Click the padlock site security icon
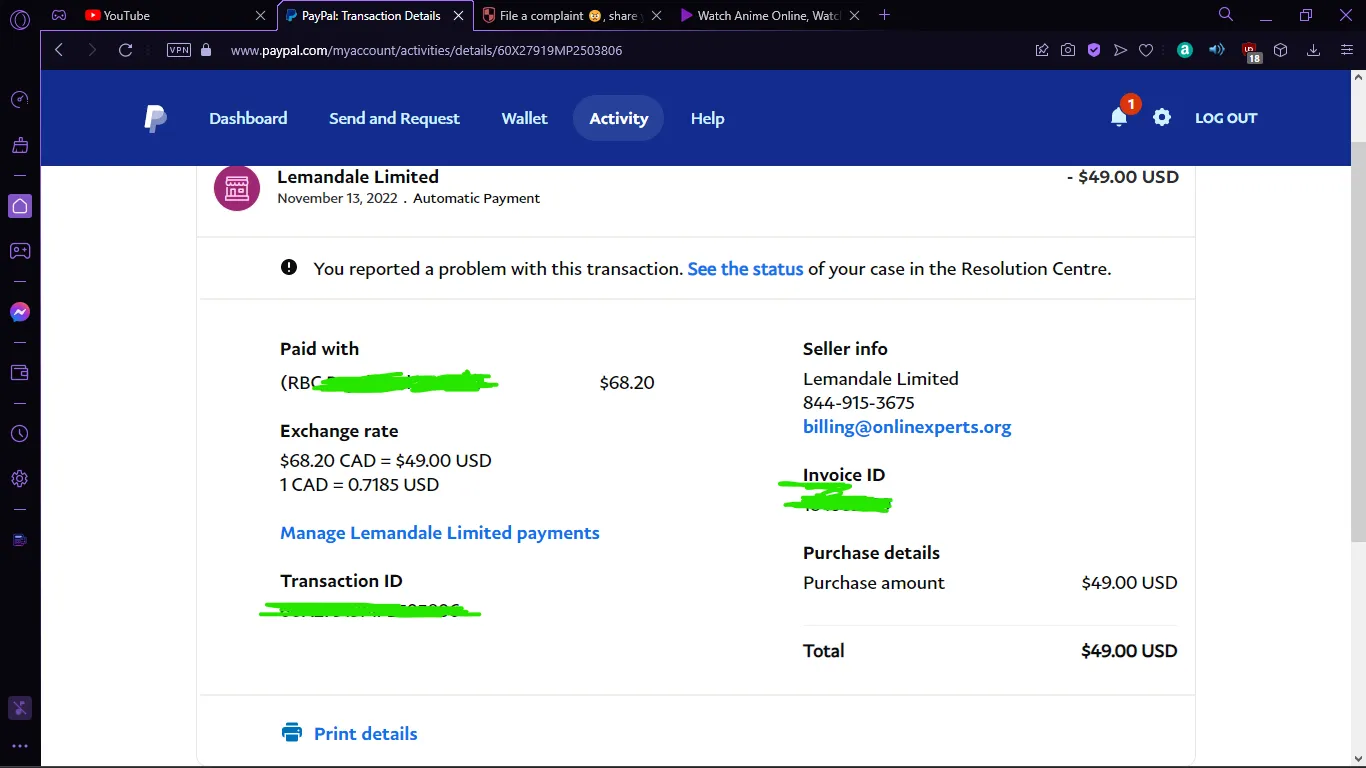The height and width of the screenshot is (768, 1366). pyautogui.click(x=207, y=50)
